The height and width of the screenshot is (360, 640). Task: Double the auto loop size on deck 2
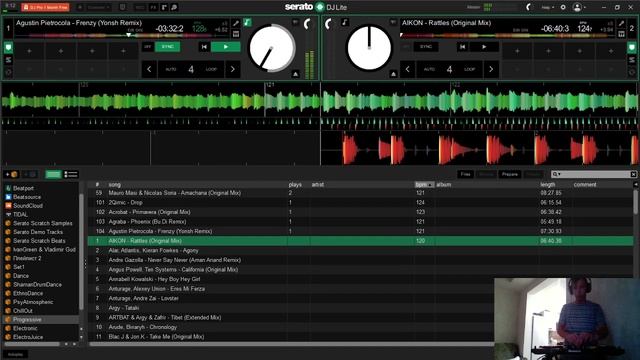[491, 69]
